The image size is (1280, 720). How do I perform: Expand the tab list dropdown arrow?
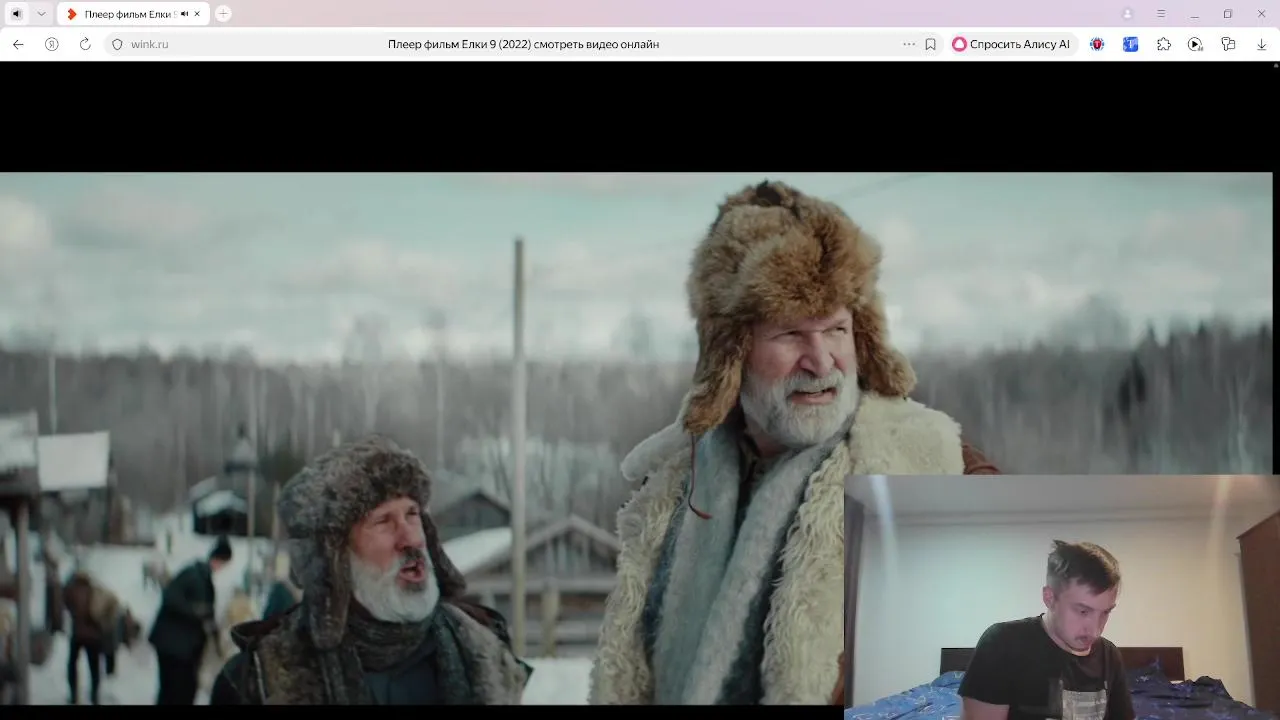pyautogui.click(x=41, y=14)
